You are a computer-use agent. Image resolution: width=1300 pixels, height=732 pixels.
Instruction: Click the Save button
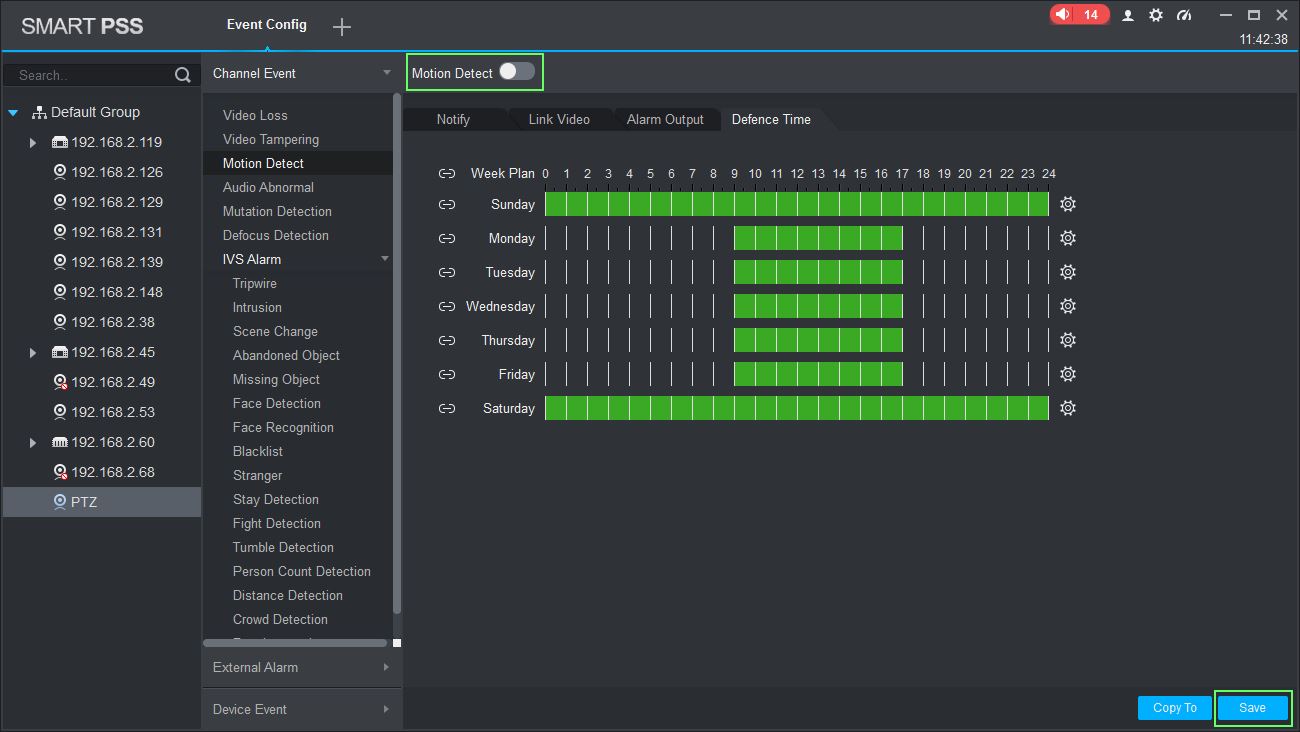pos(1252,708)
